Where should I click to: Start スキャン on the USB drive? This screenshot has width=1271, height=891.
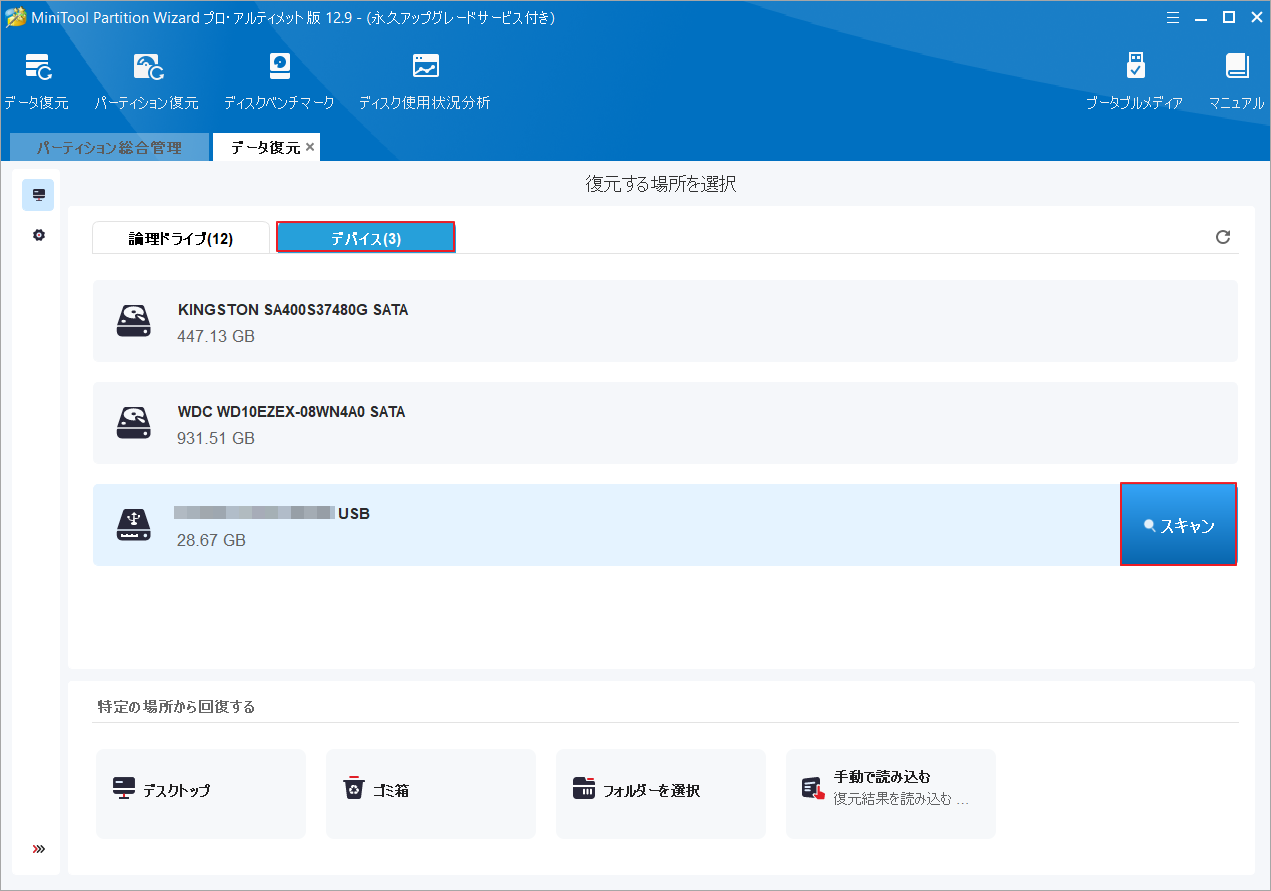coord(1179,525)
